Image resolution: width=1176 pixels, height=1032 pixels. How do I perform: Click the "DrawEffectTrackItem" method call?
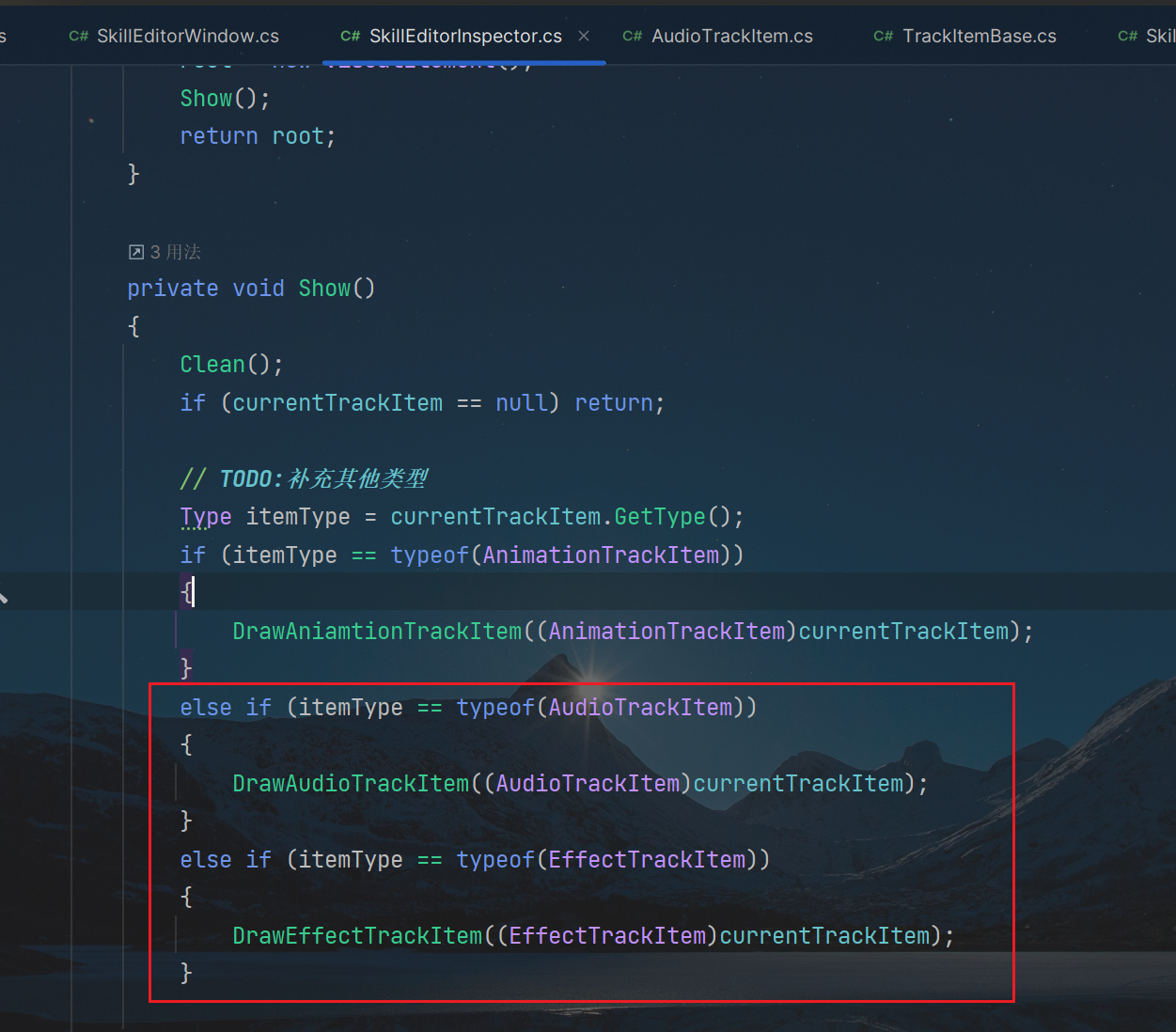pos(357,936)
